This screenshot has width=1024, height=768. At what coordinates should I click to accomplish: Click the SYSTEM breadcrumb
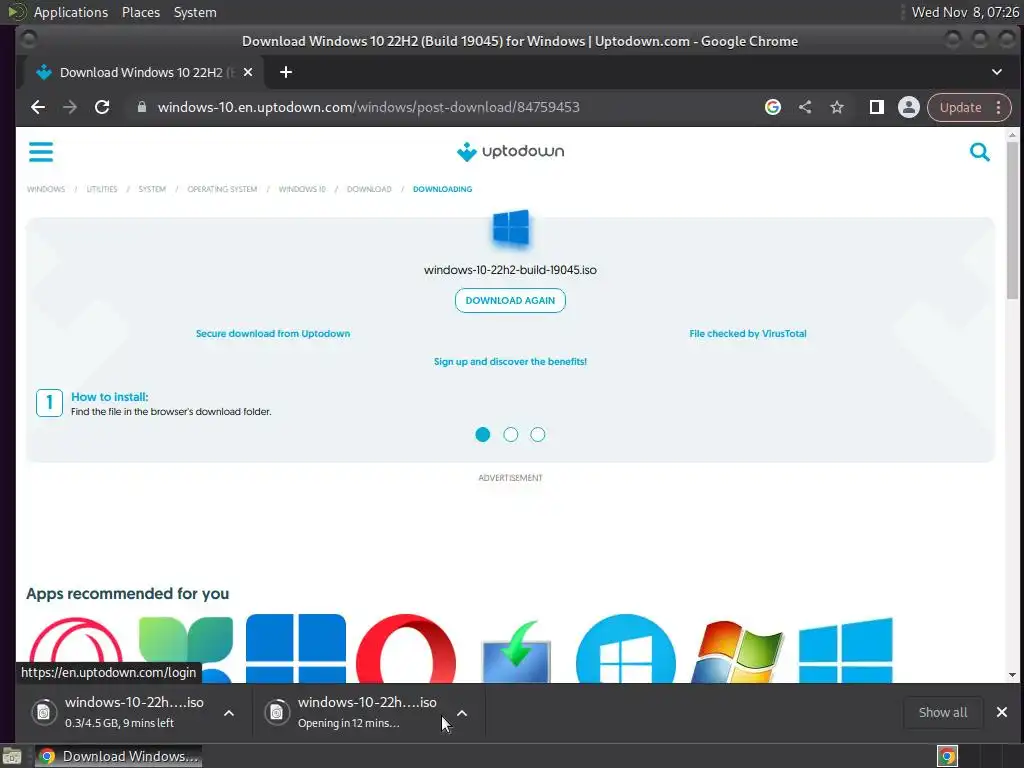click(152, 189)
